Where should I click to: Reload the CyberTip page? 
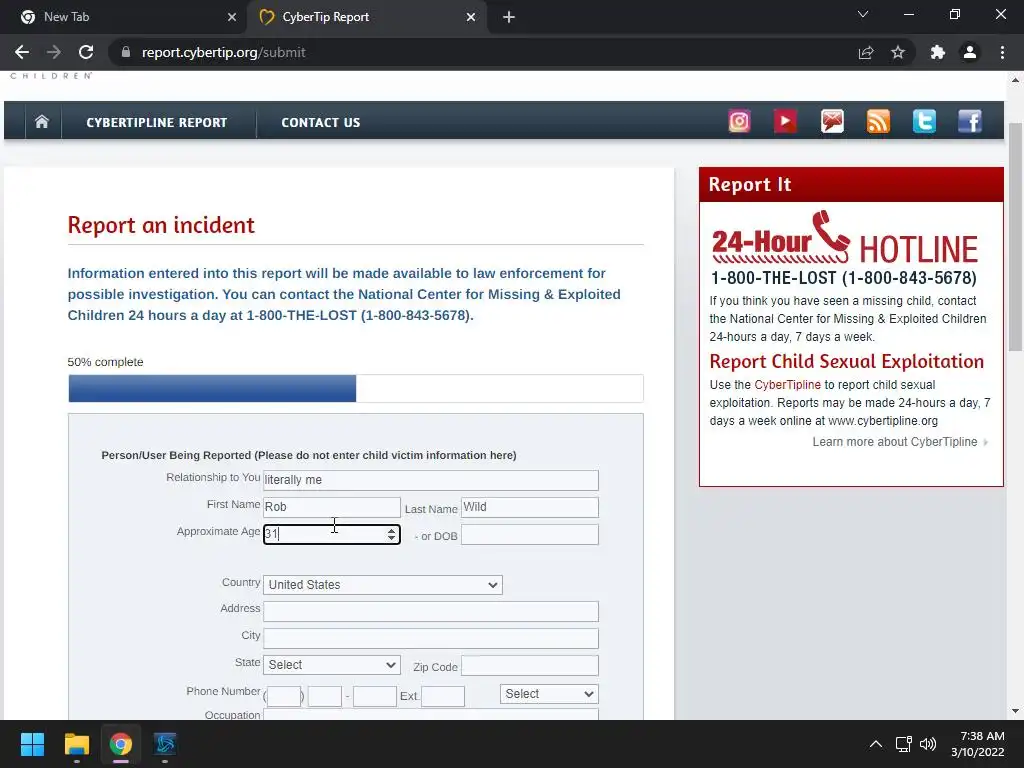pyautogui.click(x=86, y=52)
